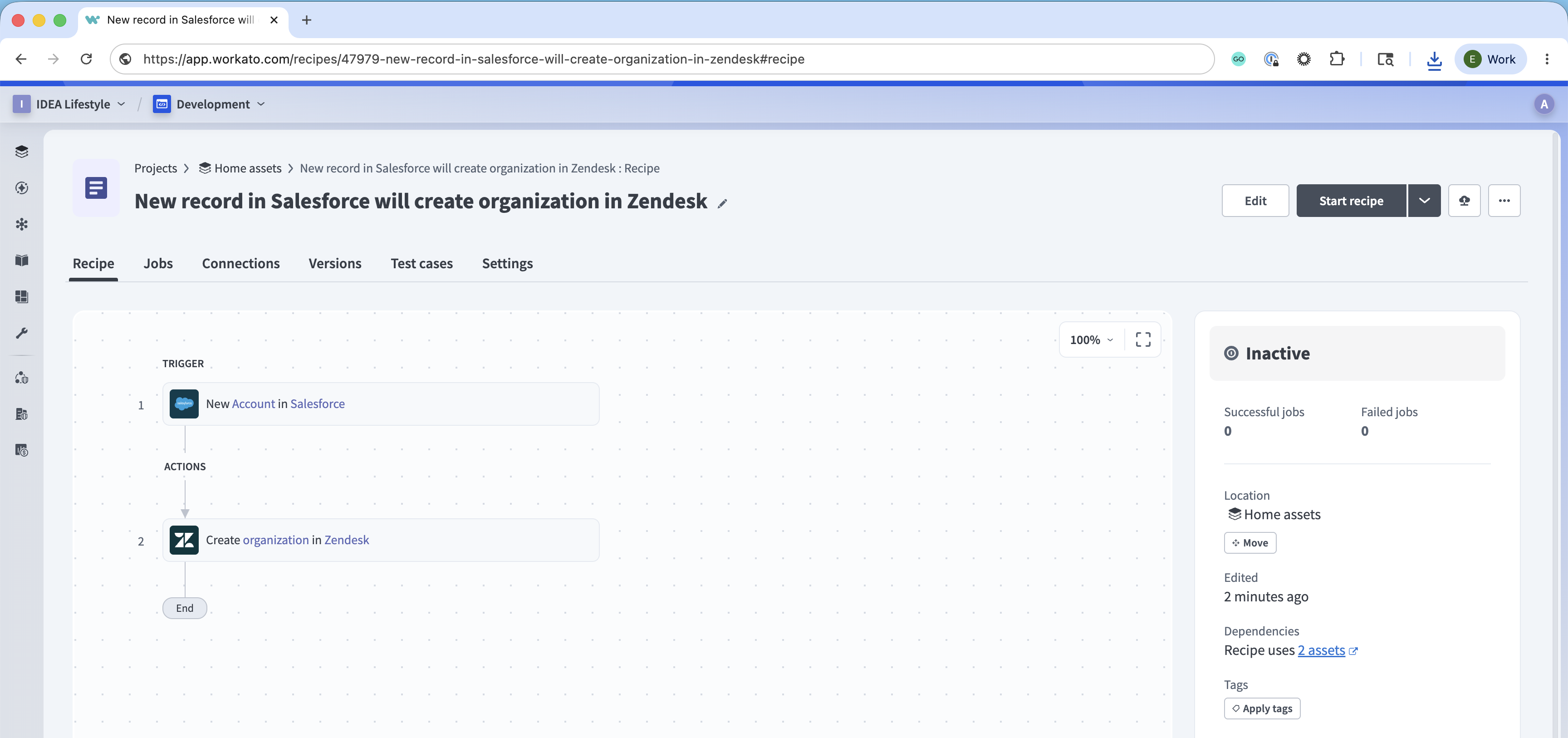Select the New Account in Salesforce trigger step
Image resolution: width=1568 pixels, height=738 pixels.
381,403
